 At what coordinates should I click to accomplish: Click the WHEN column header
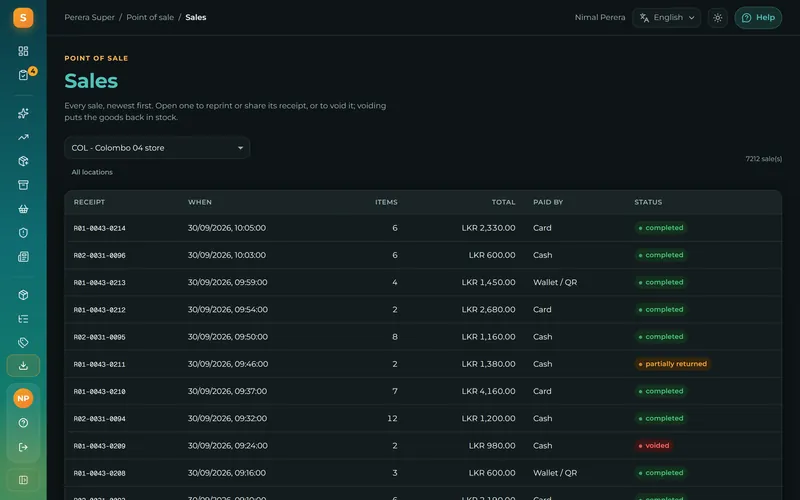pyautogui.click(x=199, y=203)
